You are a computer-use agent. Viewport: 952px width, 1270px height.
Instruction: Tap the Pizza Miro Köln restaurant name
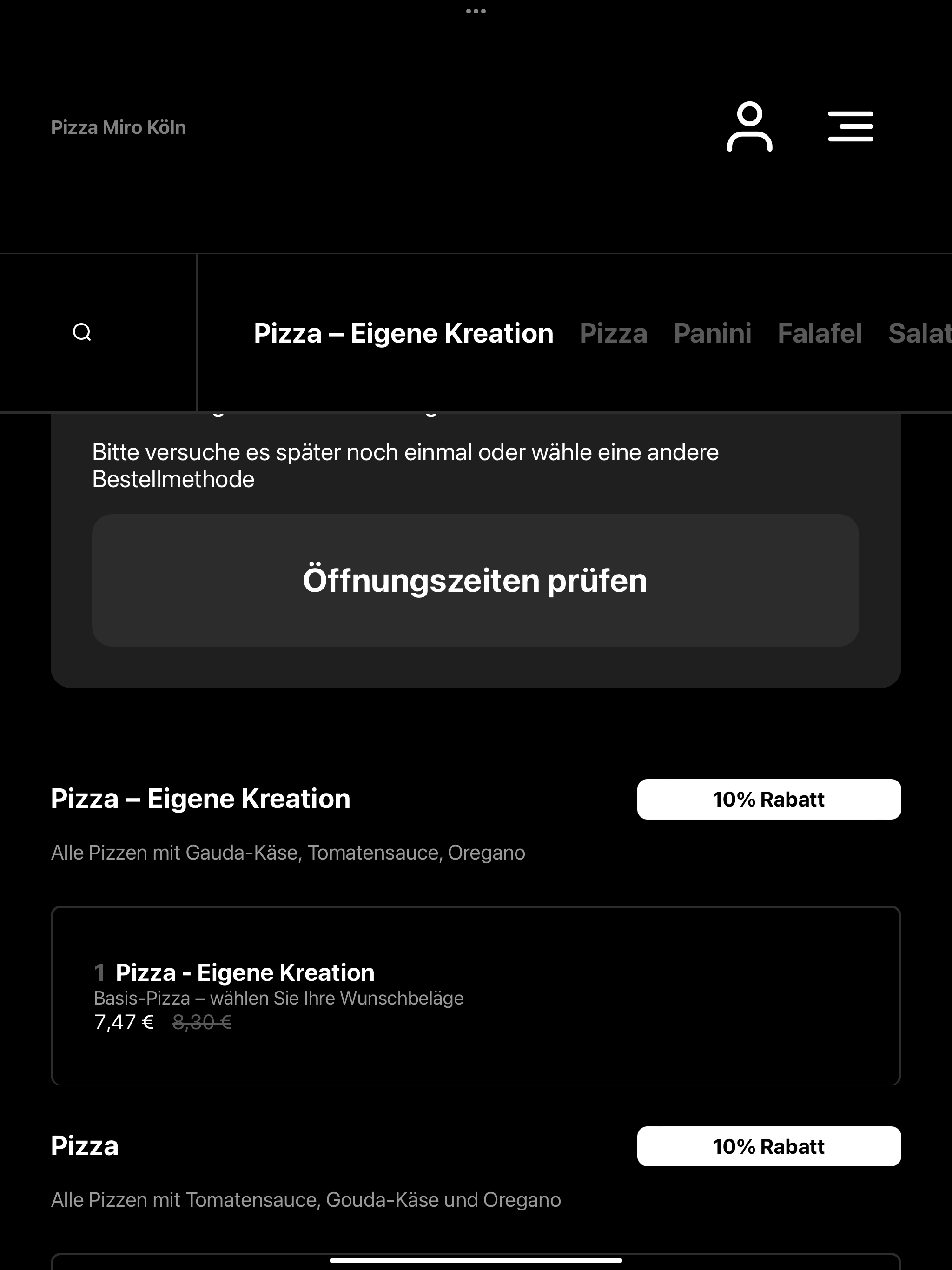(x=118, y=127)
